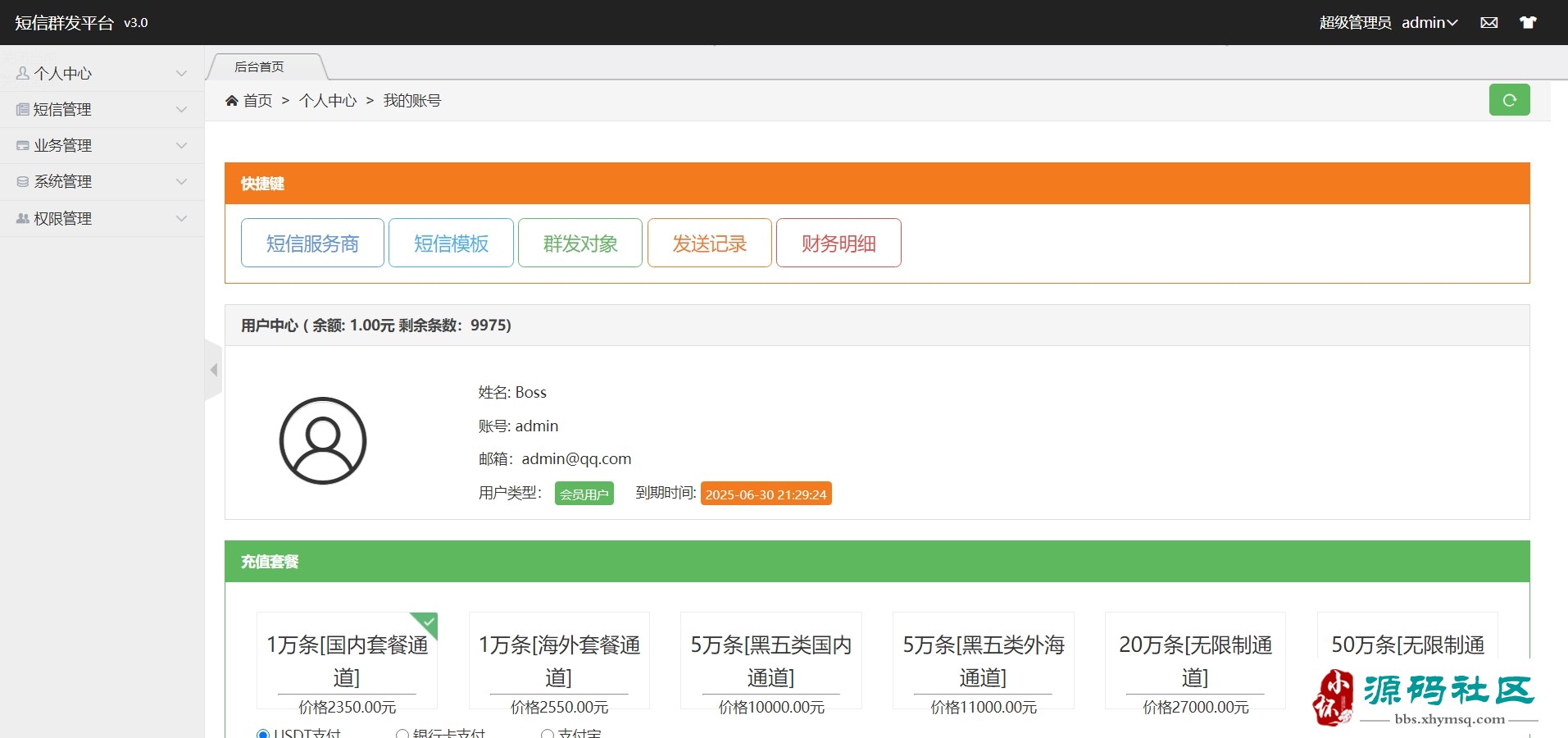Viewport: 1568px width, 738px height.
Task: Click the home icon in breadcrumb
Action: click(x=232, y=101)
